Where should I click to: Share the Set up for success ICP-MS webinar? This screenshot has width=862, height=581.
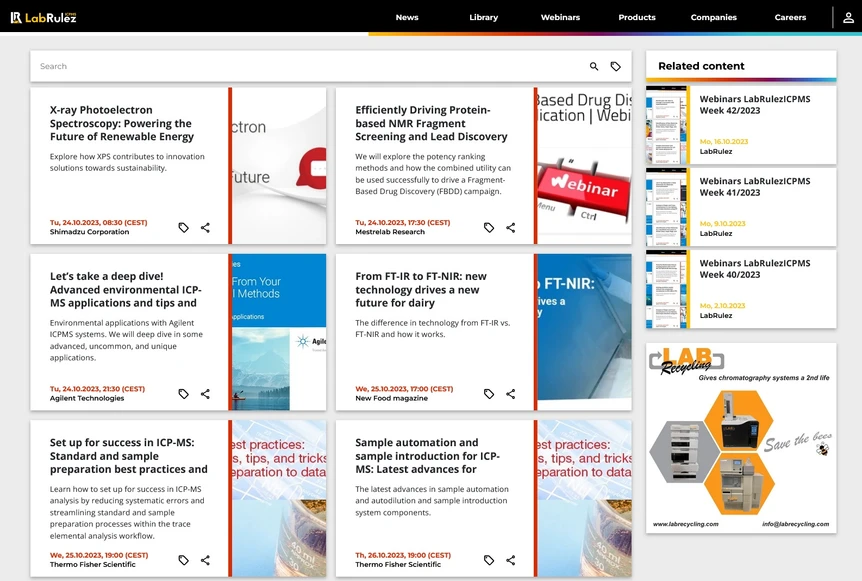(x=205, y=560)
